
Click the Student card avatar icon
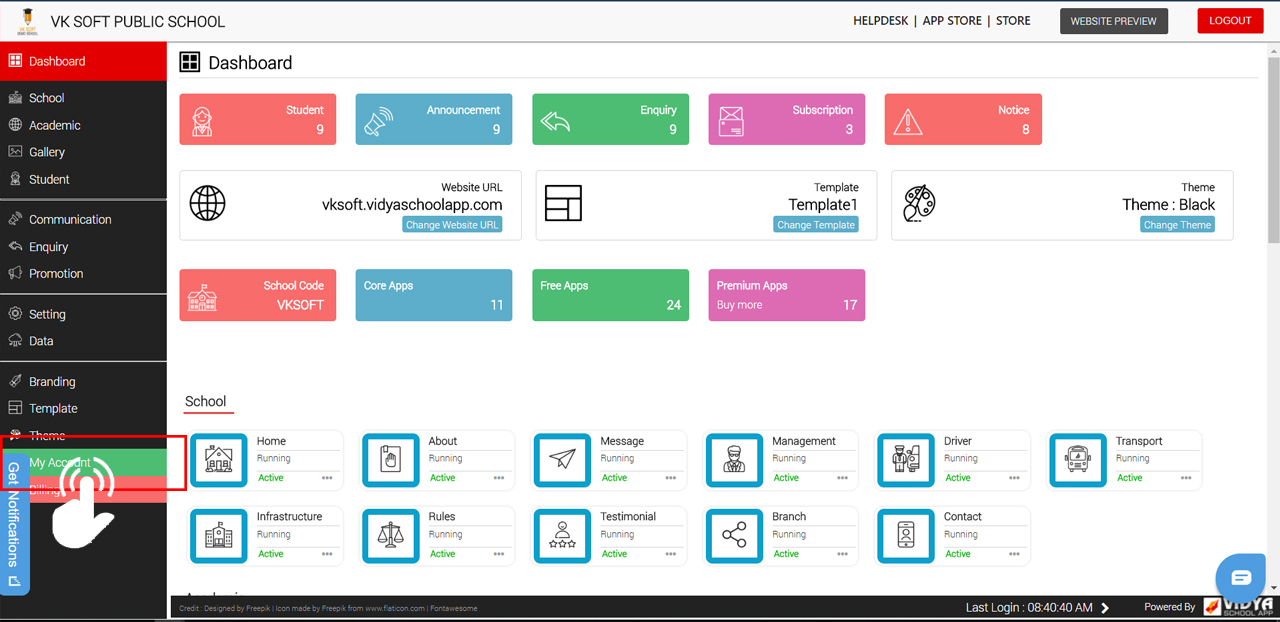point(202,121)
